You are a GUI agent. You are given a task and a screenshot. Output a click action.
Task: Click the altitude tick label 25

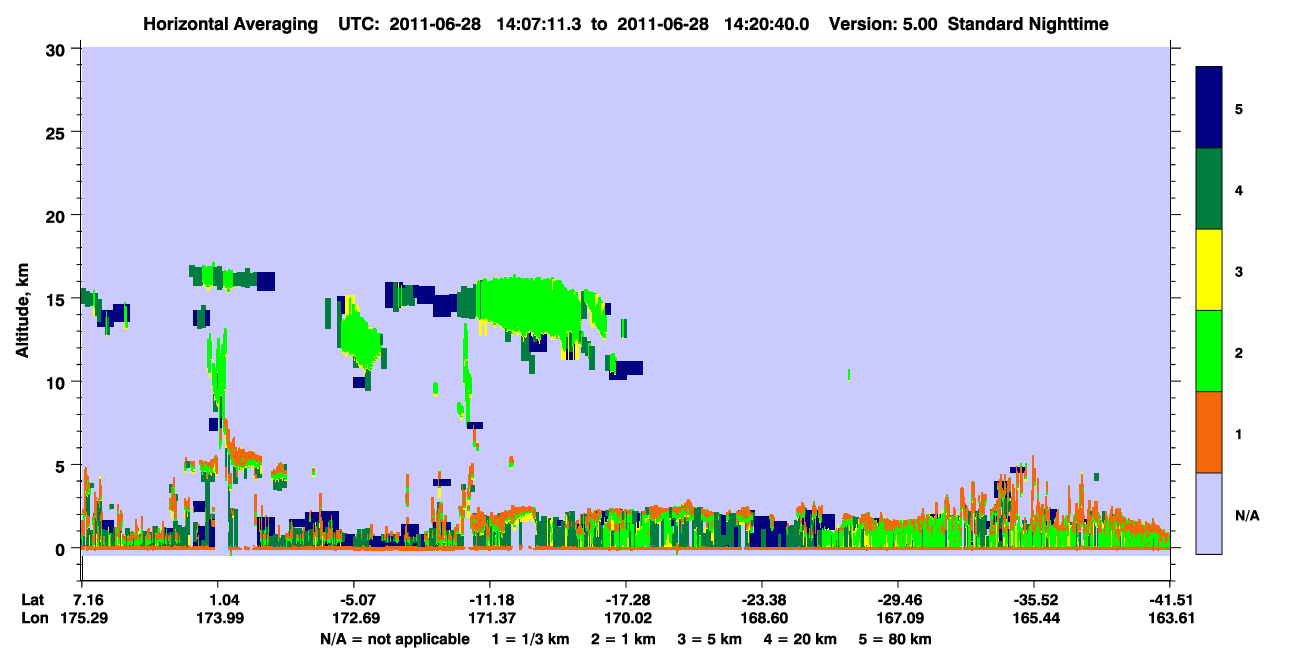click(x=58, y=132)
